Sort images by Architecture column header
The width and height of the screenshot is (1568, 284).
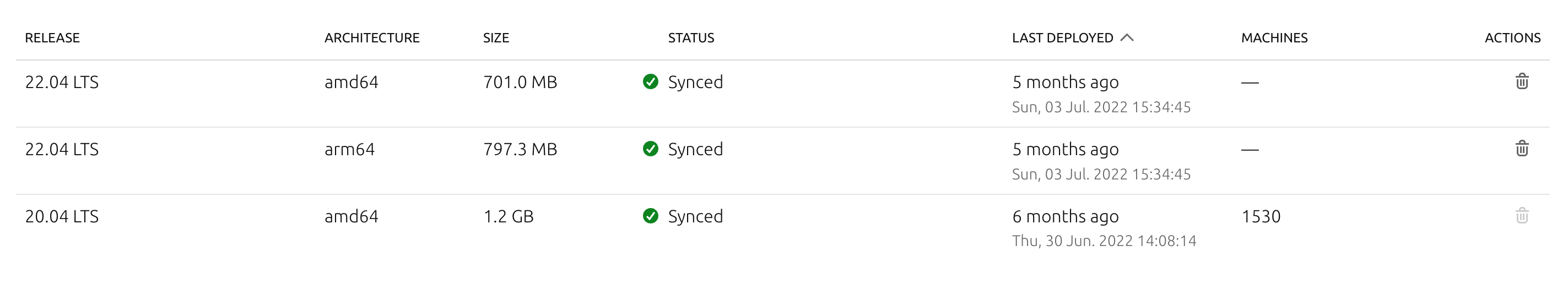pos(372,38)
